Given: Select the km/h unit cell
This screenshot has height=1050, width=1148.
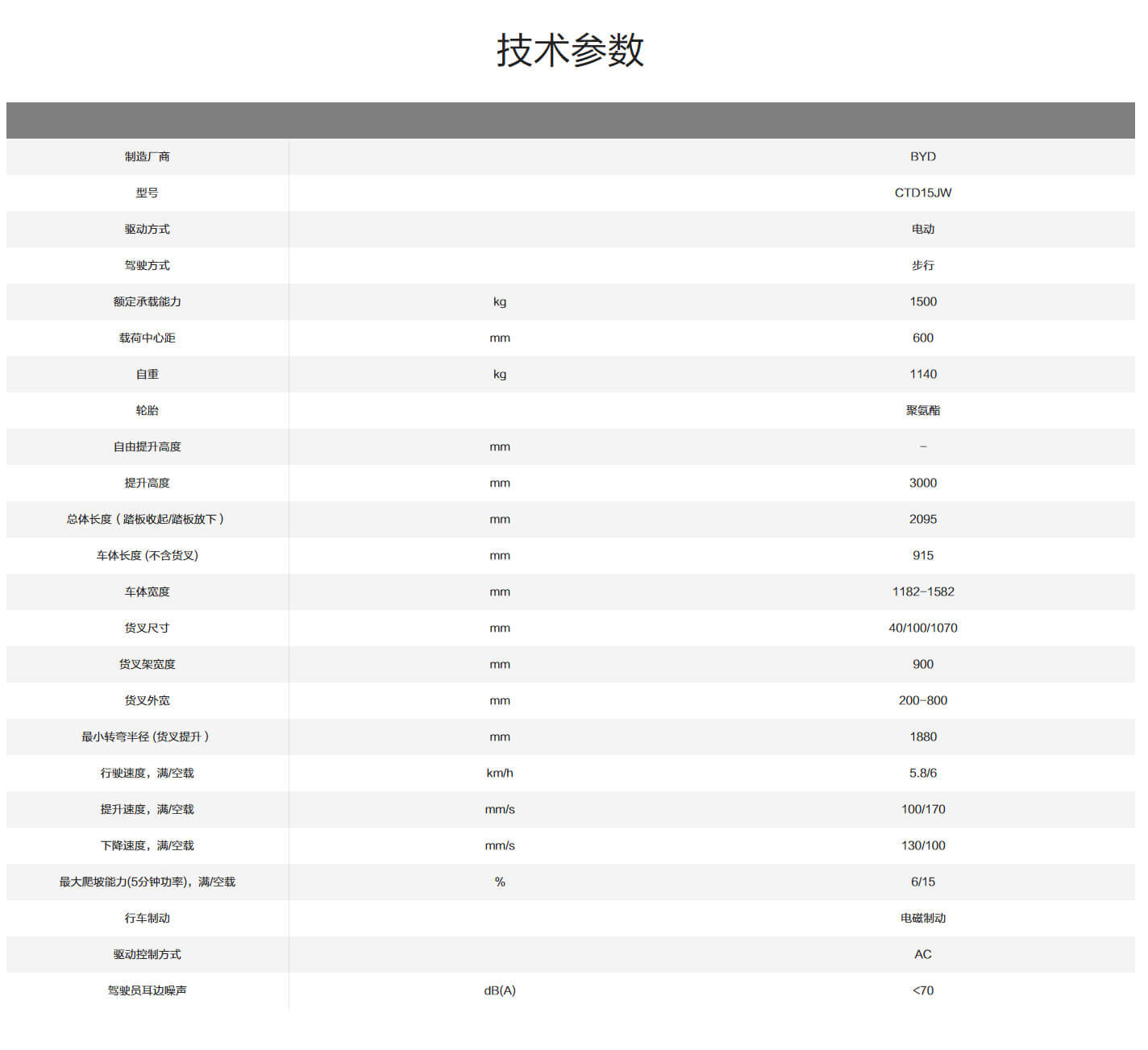Looking at the screenshot, I should 499,773.
